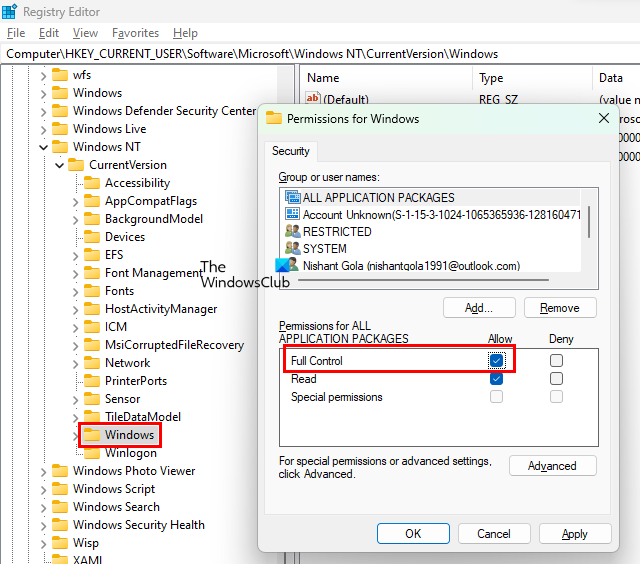
Task: Expand the Windows Live tree node
Action: point(43,130)
